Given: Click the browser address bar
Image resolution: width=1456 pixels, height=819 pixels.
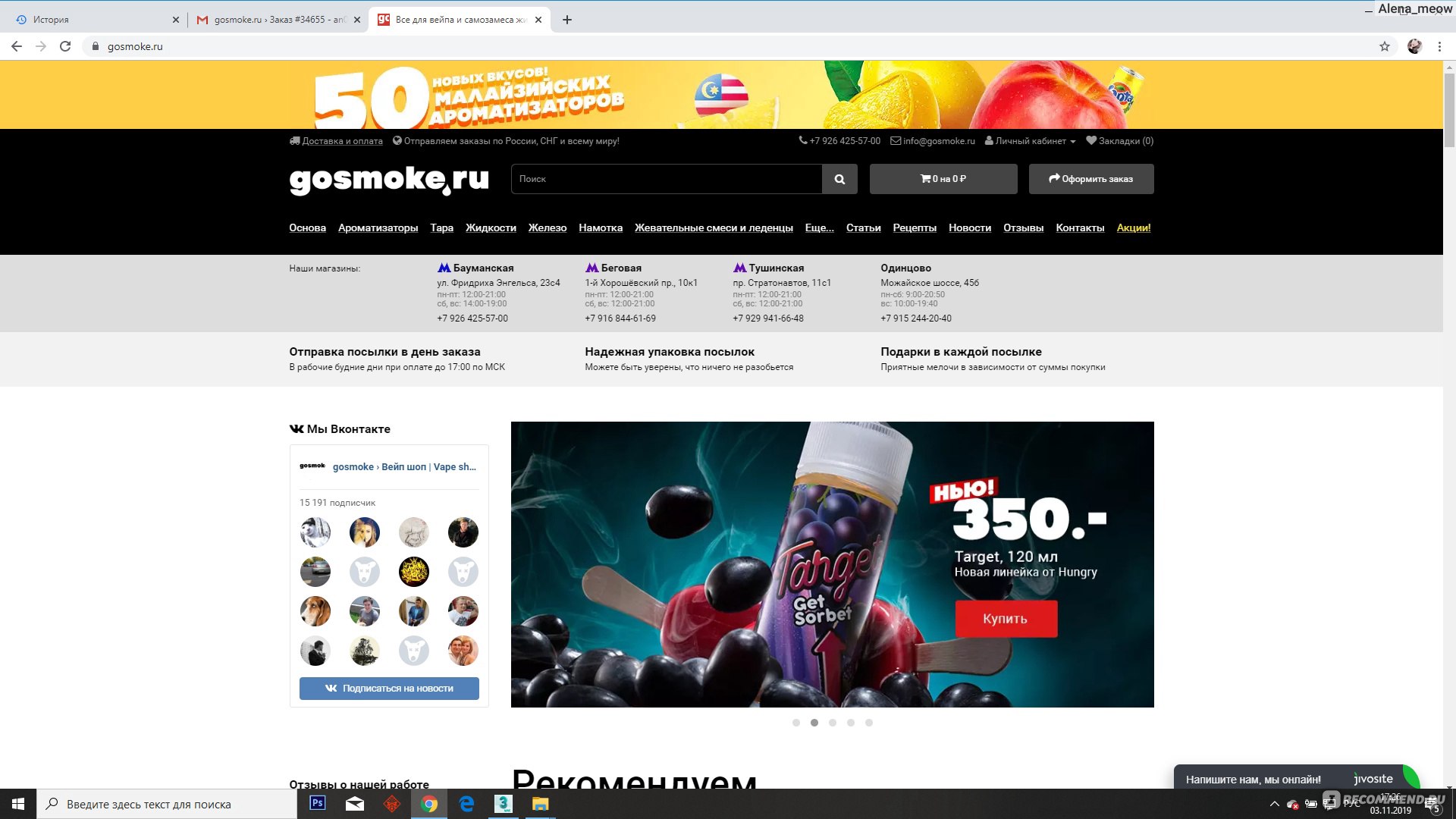Looking at the screenshot, I should click(728, 46).
